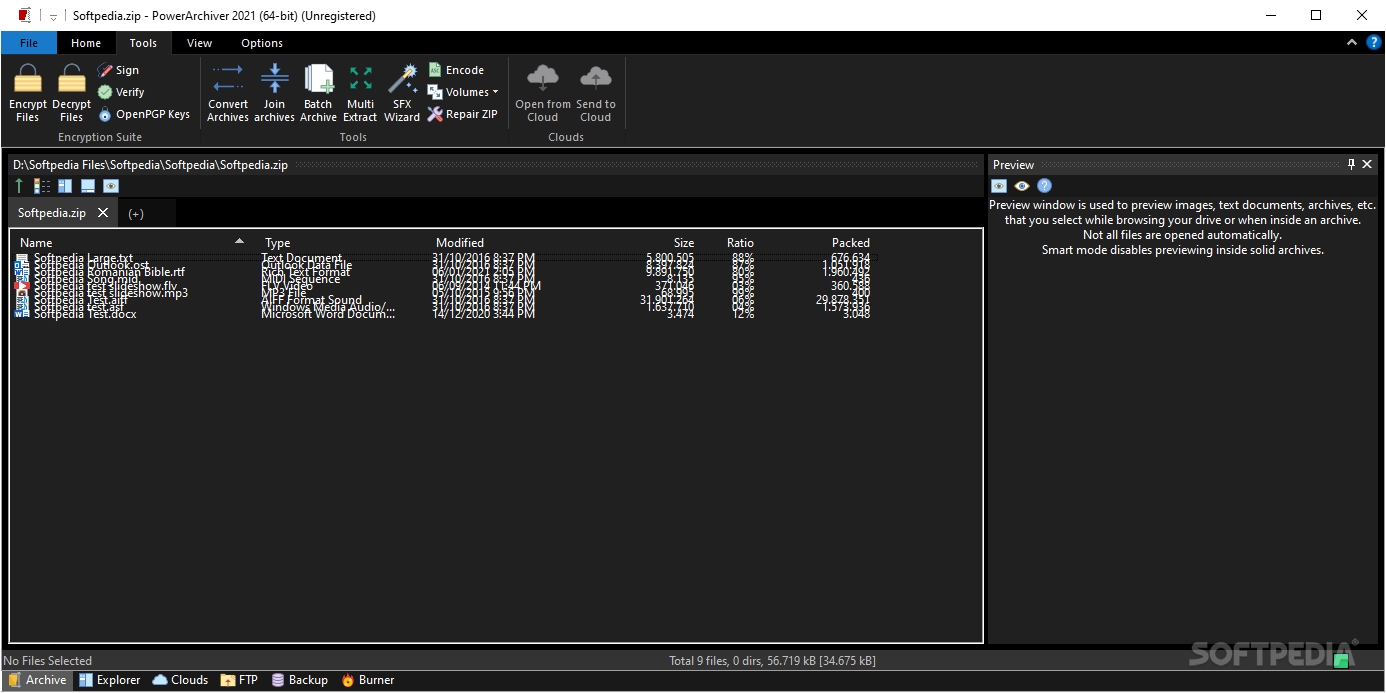This screenshot has width=1386, height=693.
Task: Click the 'No Files Selected' status text
Action: pos(48,661)
